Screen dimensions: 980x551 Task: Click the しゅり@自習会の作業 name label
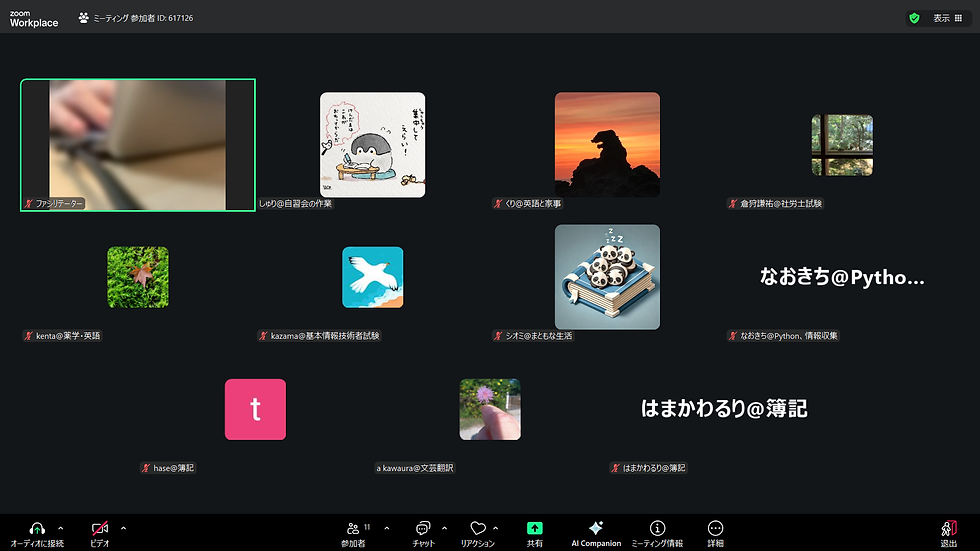pos(295,204)
